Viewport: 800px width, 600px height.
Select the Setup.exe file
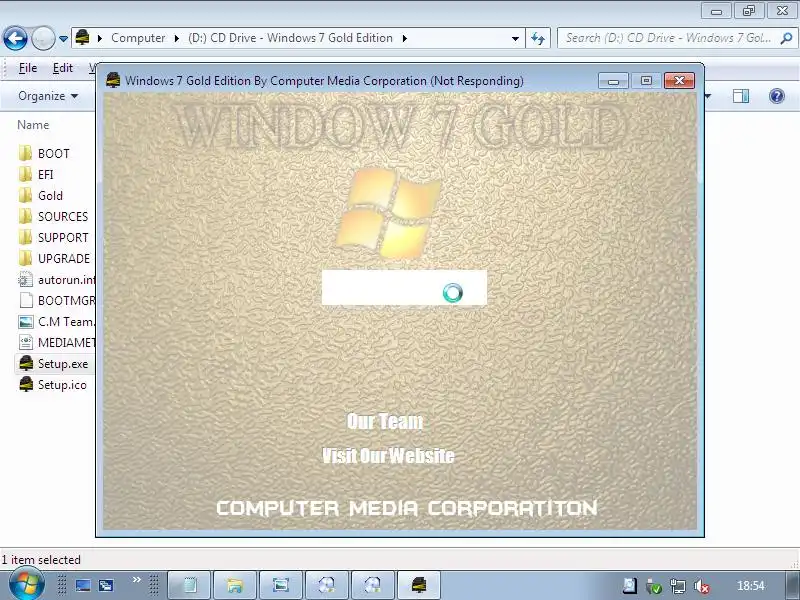pos(53,364)
